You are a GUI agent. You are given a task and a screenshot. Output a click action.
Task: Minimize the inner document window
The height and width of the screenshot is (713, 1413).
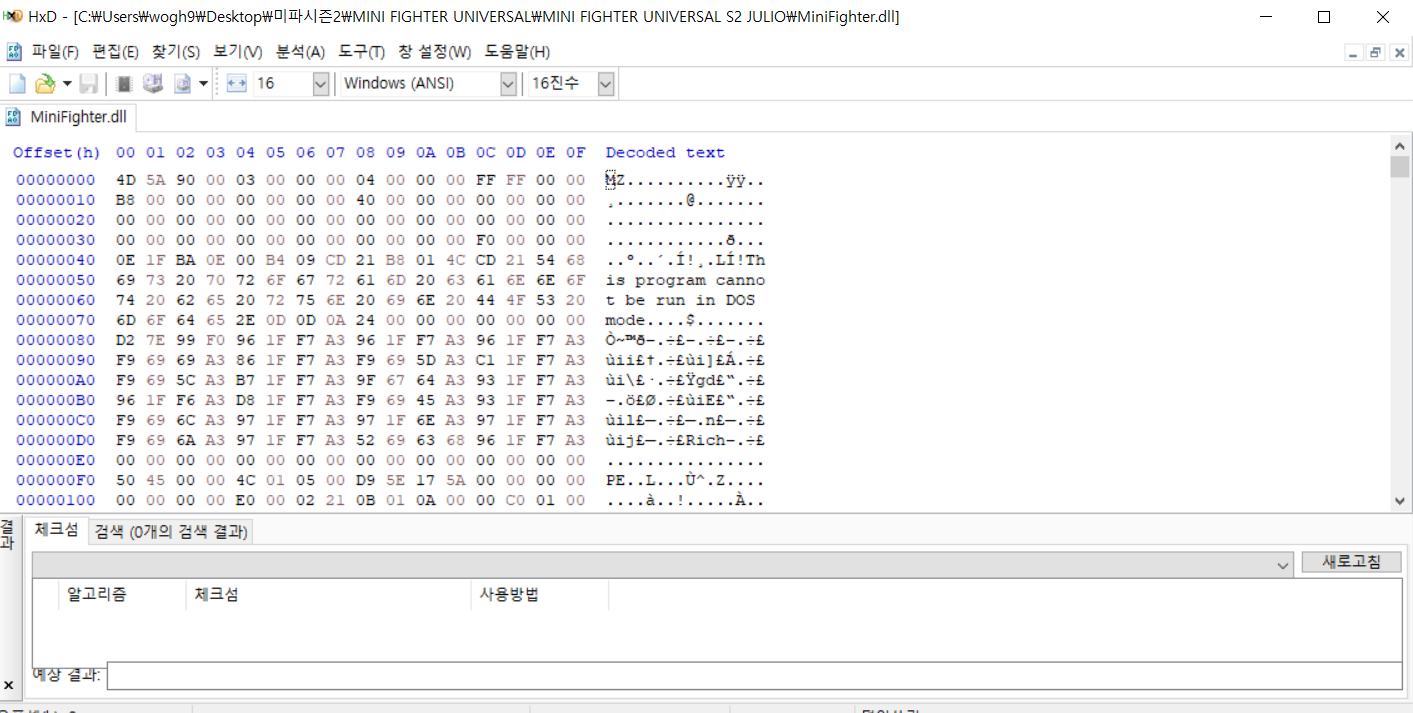(1353, 53)
